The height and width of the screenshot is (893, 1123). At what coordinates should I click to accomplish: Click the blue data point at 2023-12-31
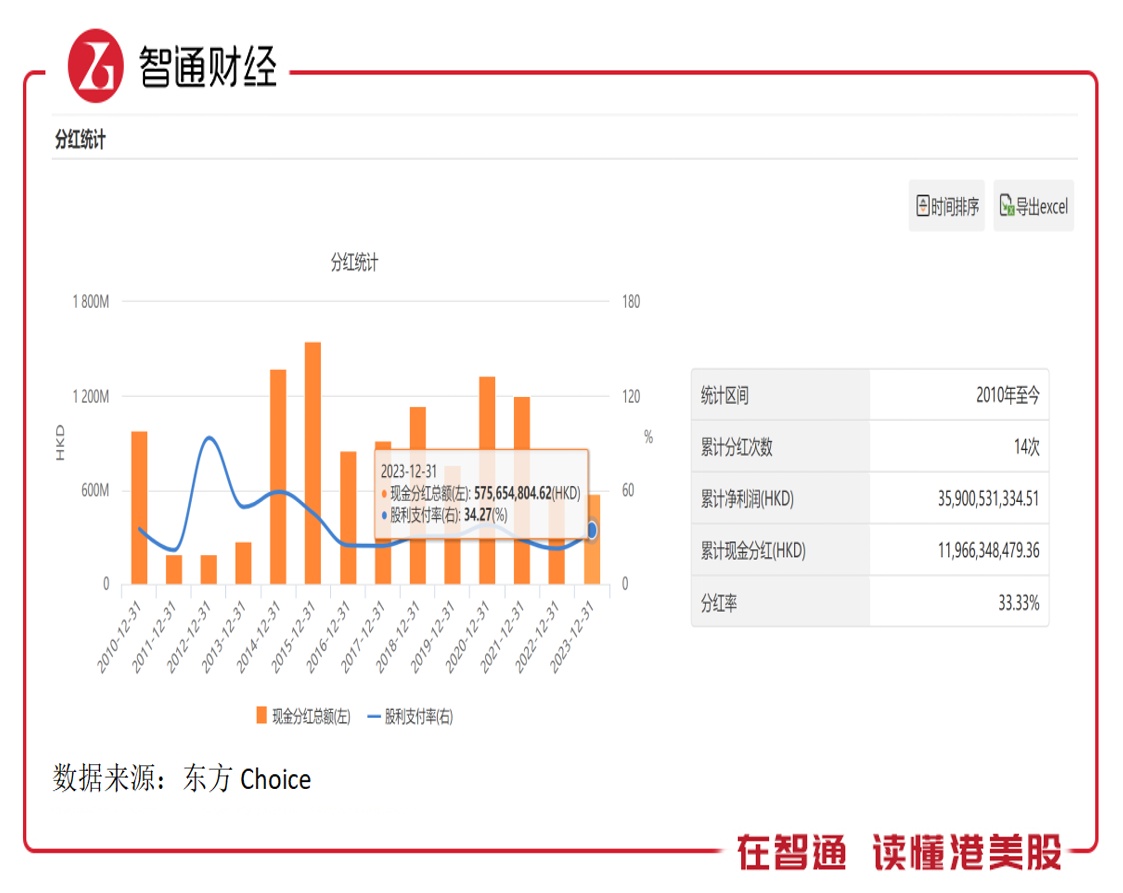592,530
